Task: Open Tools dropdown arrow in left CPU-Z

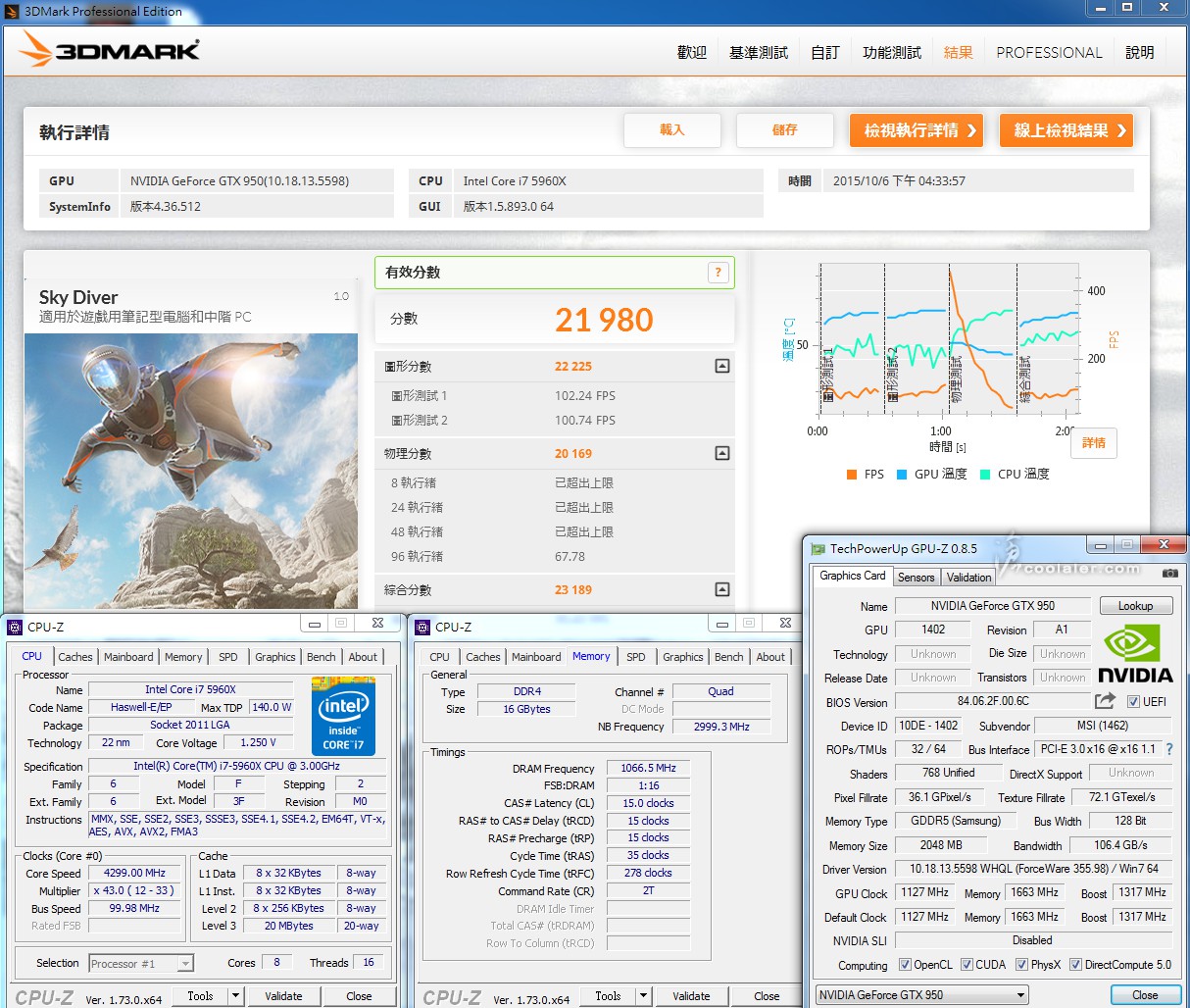Action: point(235,996)
